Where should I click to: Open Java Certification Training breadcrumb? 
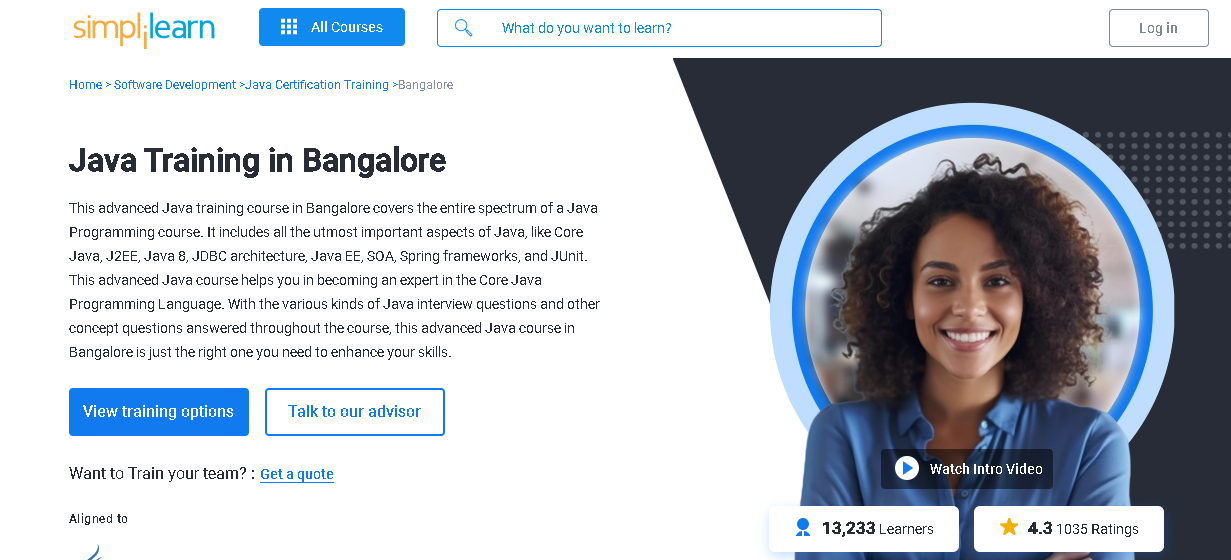click(317, 85)
